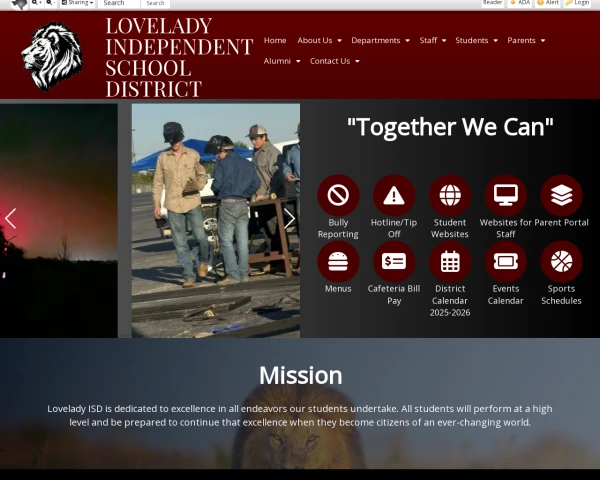600x480 pixels.
Task: Advance to the next slideshow photo
Action: click(289, 219)
